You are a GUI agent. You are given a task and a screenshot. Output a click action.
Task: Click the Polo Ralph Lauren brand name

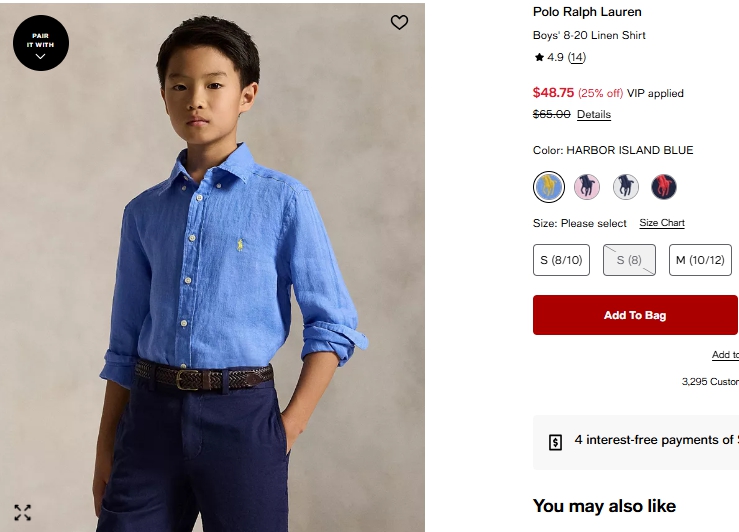coord(587,12)
